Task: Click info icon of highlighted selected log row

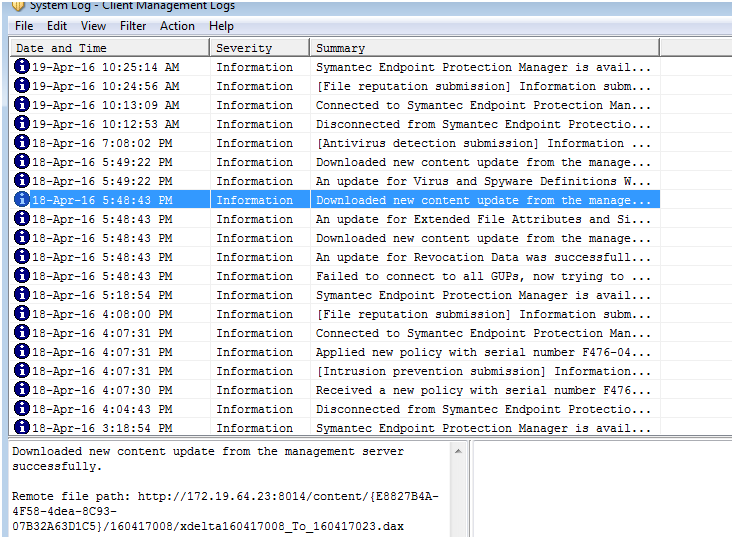Action: point(22,199)
